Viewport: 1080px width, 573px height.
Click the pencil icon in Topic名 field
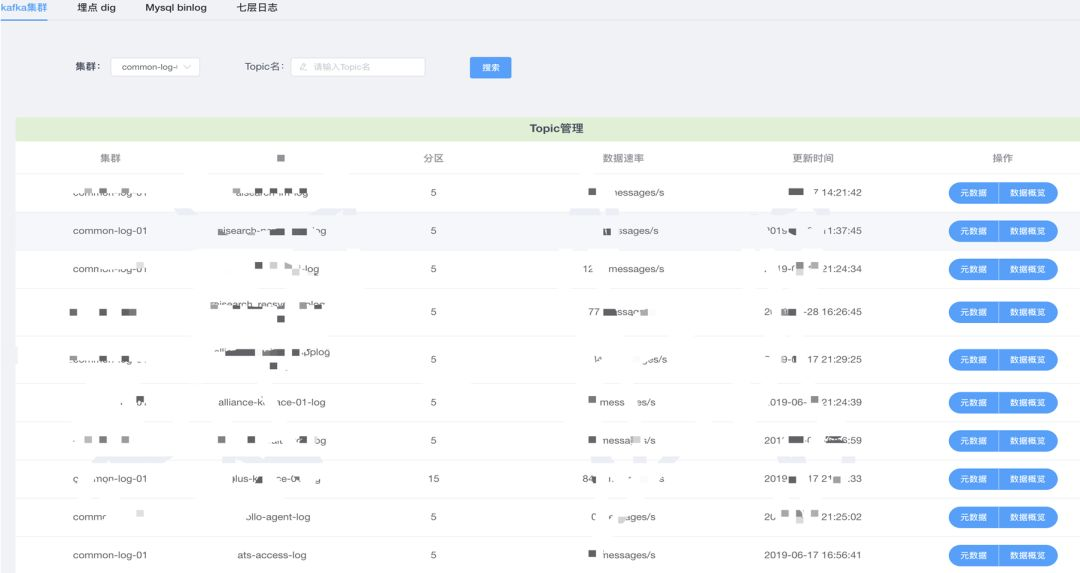(x=303, y=67)
